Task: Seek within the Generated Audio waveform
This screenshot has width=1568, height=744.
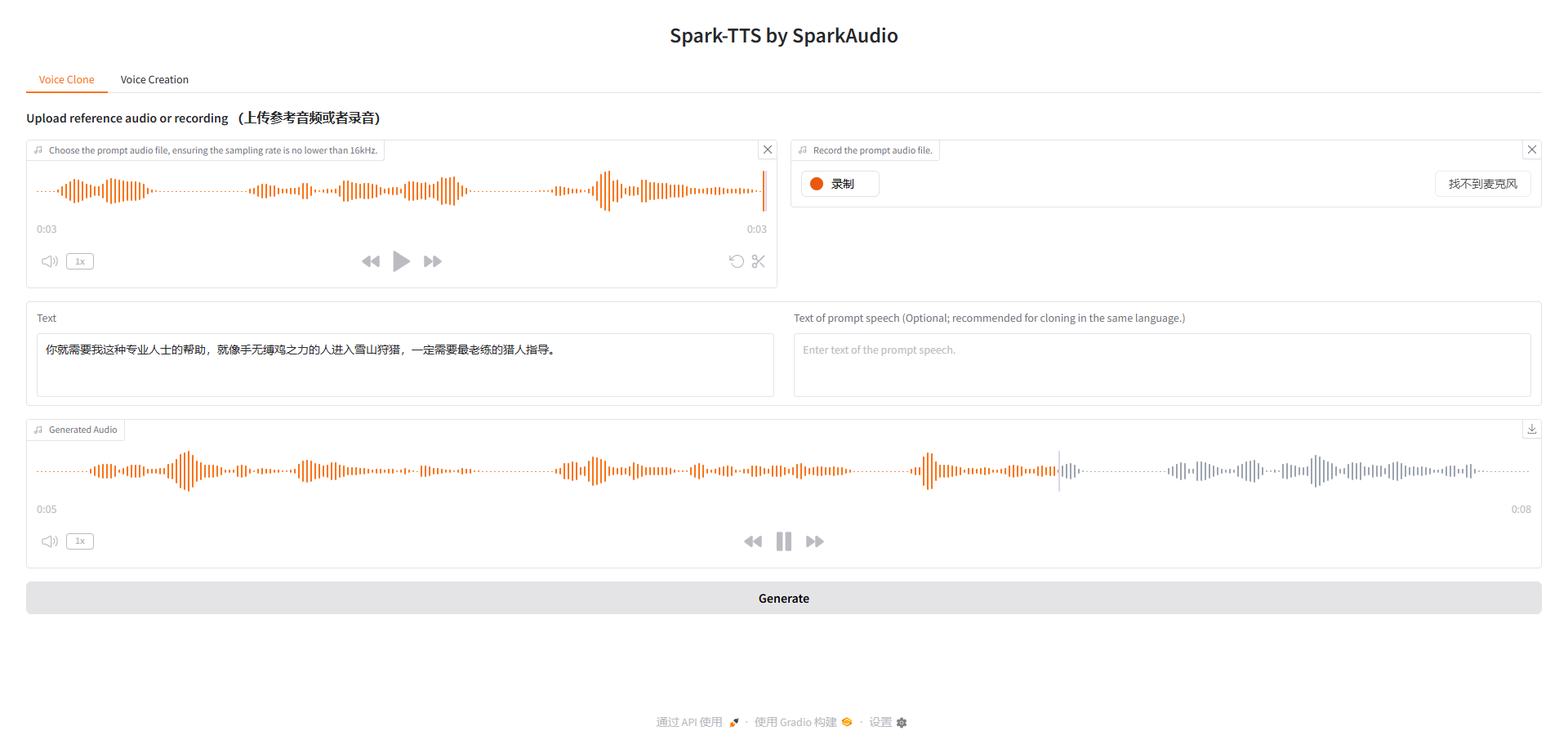Action: [783, 471]
